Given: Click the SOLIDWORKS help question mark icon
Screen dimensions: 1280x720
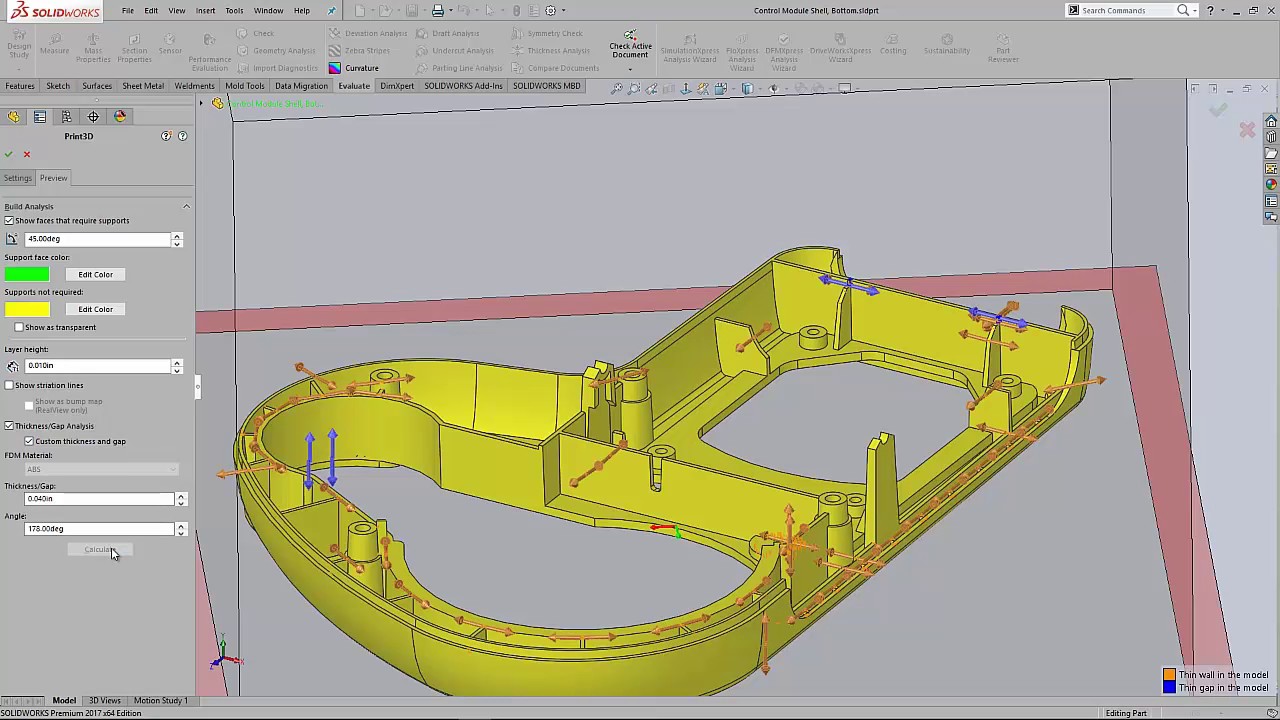Looking at the screenshot, I should tap(1210, 10).
